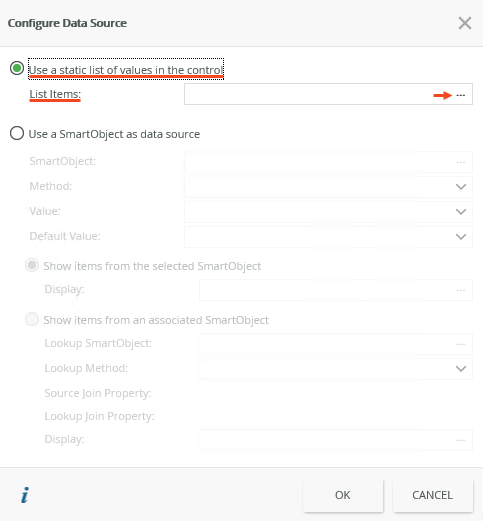Close the Configure Data Source dialog
Image resolution: width=483 pixels, height=521 pixels.
point(465,23)
